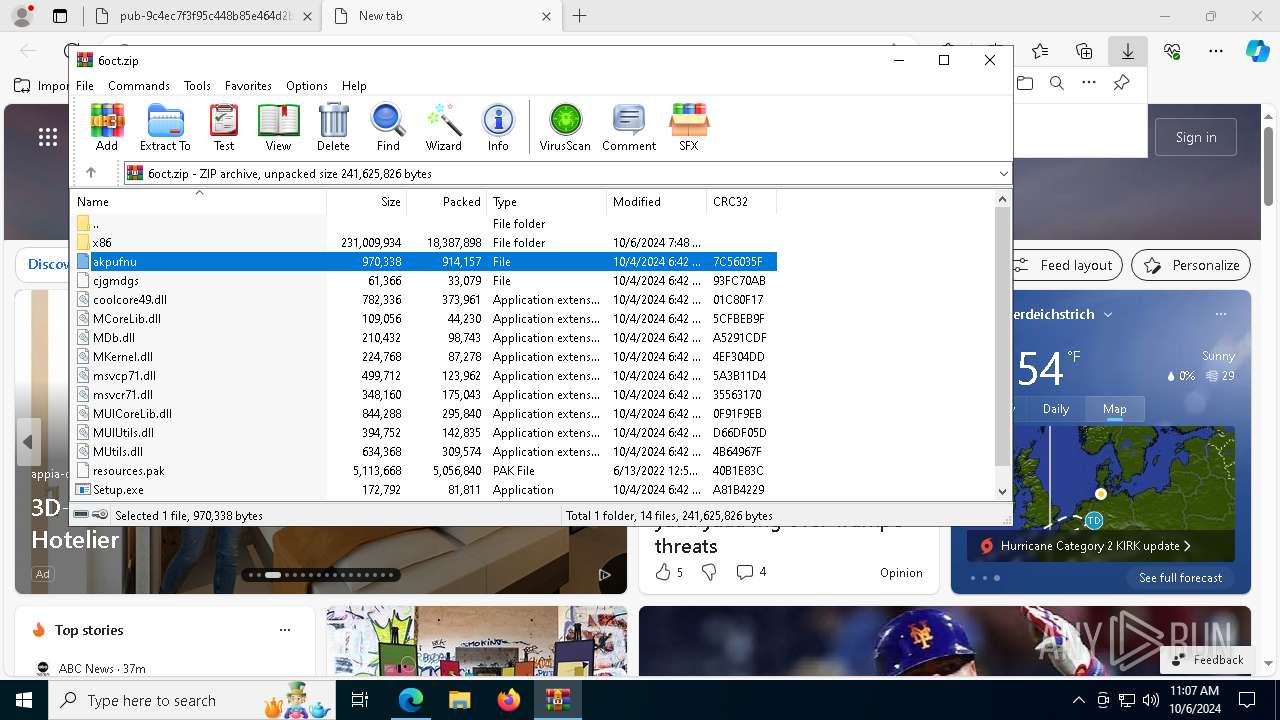Select the Map tab in weather card
The image size is (1280, 720).
pyautogui.click(x=1114, y=409)
